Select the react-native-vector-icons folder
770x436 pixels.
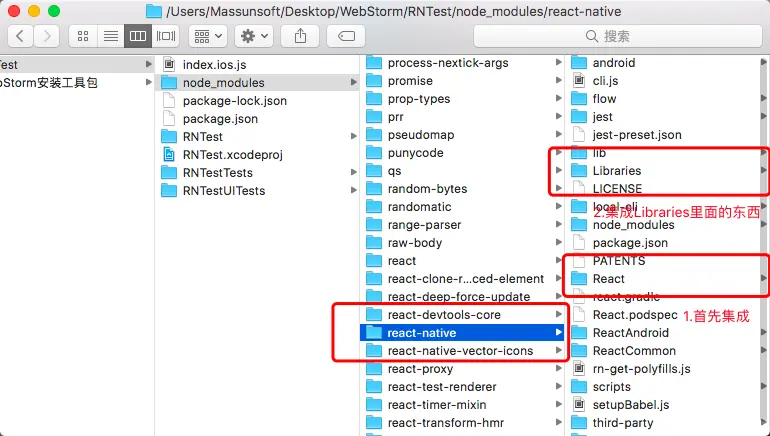point(463,351)
